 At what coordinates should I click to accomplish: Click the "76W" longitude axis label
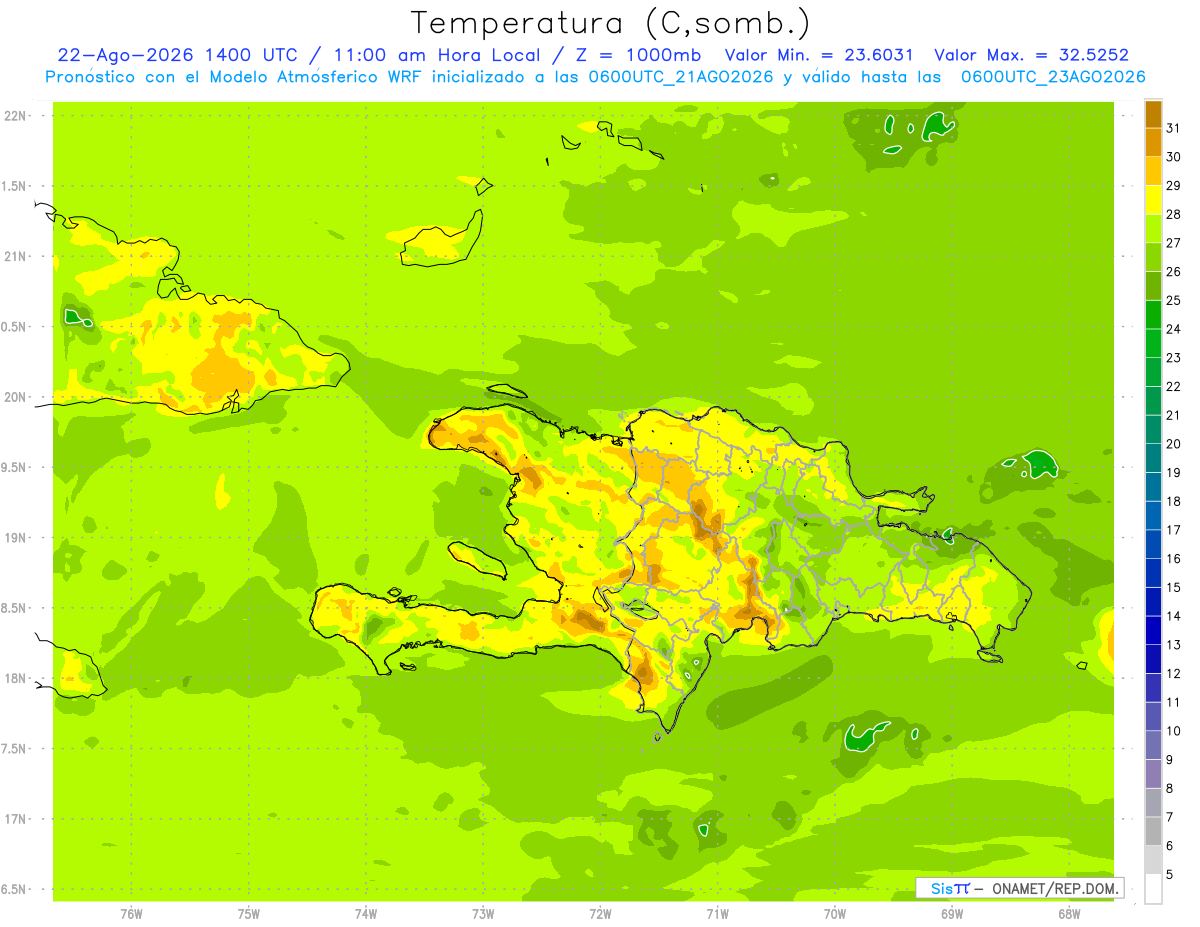131,914
